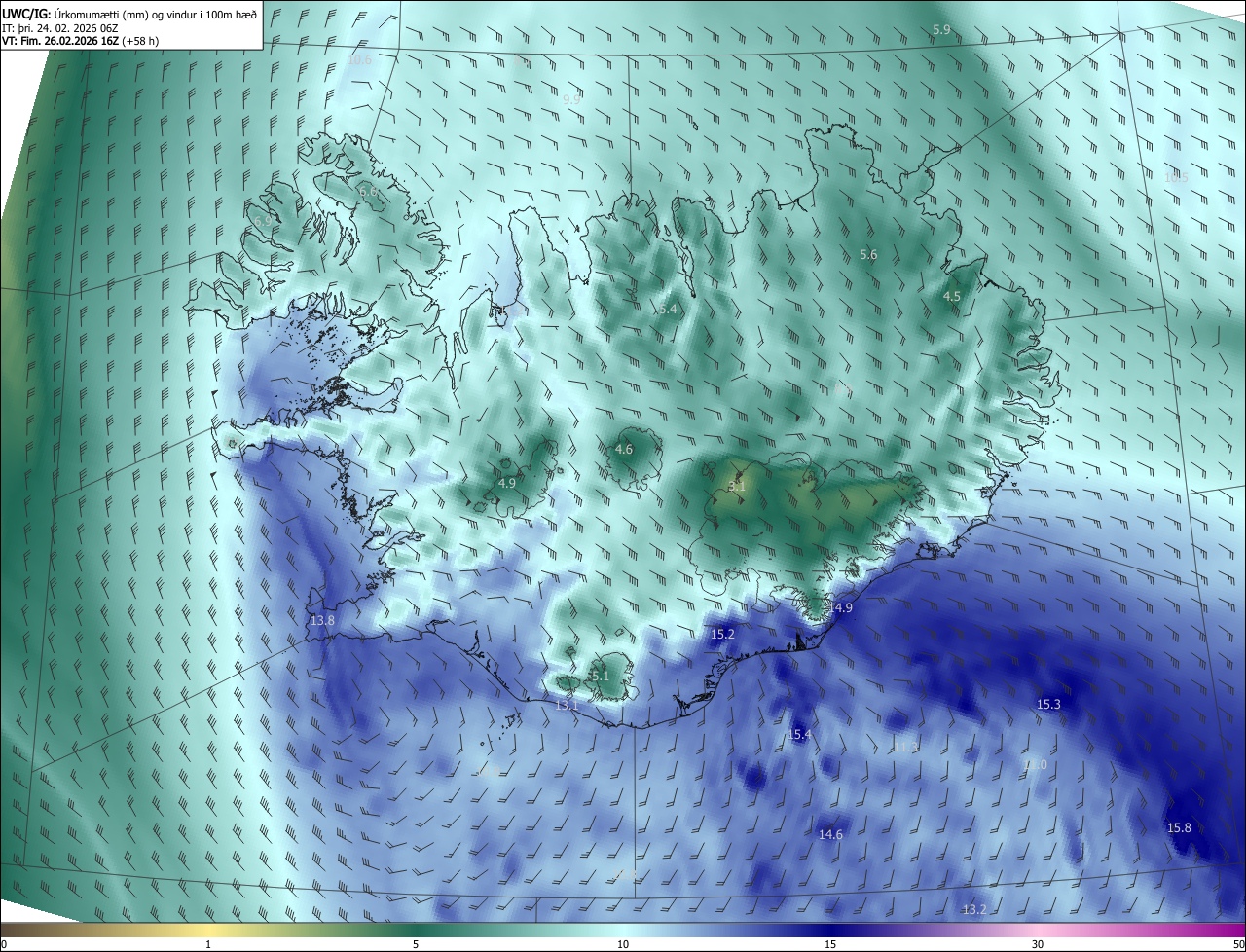Click the 13.1 value label on the coast
Image resolution: width=1246 pixels, height=952 pixels.
[567, 705]
